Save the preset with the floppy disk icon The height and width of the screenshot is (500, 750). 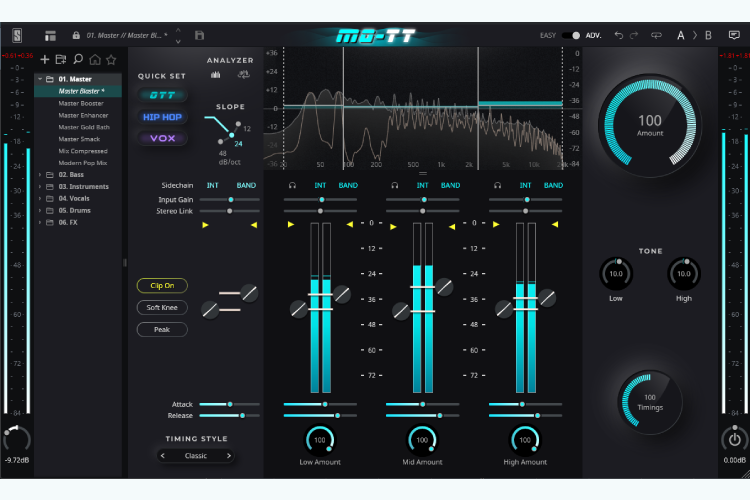point(199,35)
